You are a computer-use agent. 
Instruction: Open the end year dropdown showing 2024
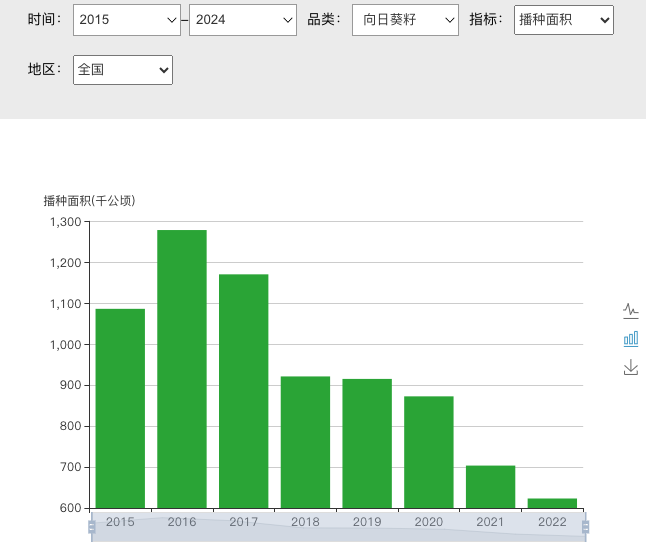[242, 20]
